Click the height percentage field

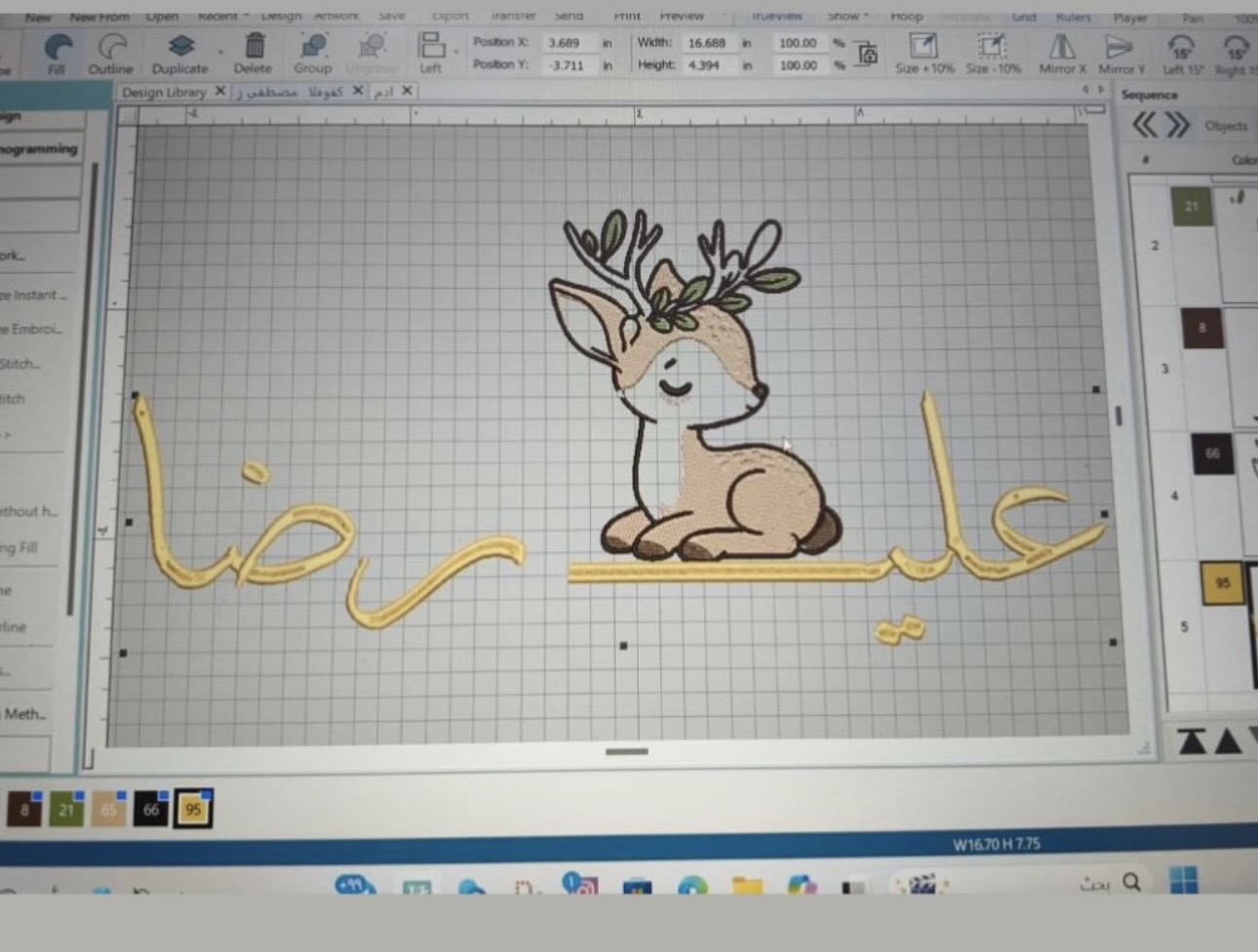pyautogui.click(x=799, y=65)
